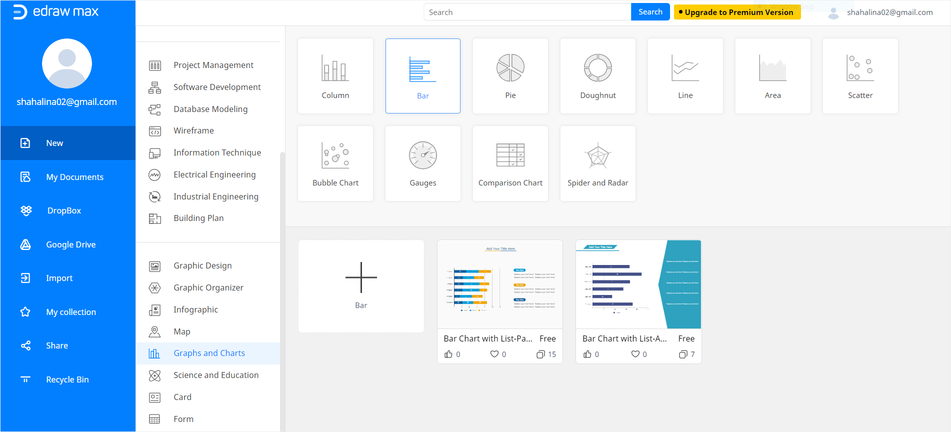Choose the Bubble Chart type
951x432 pixels.
[x=335, y=163]
